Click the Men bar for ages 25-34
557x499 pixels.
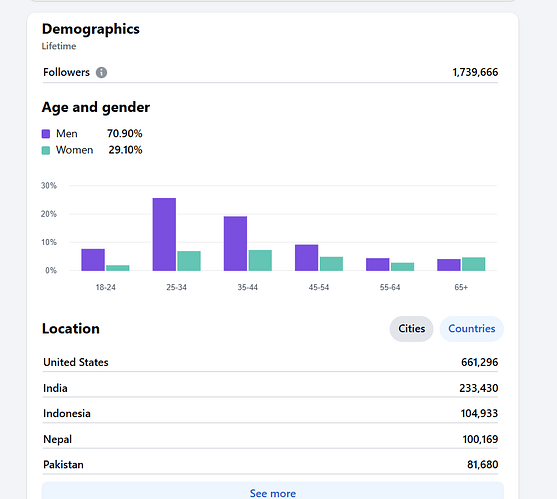[164, 234]
